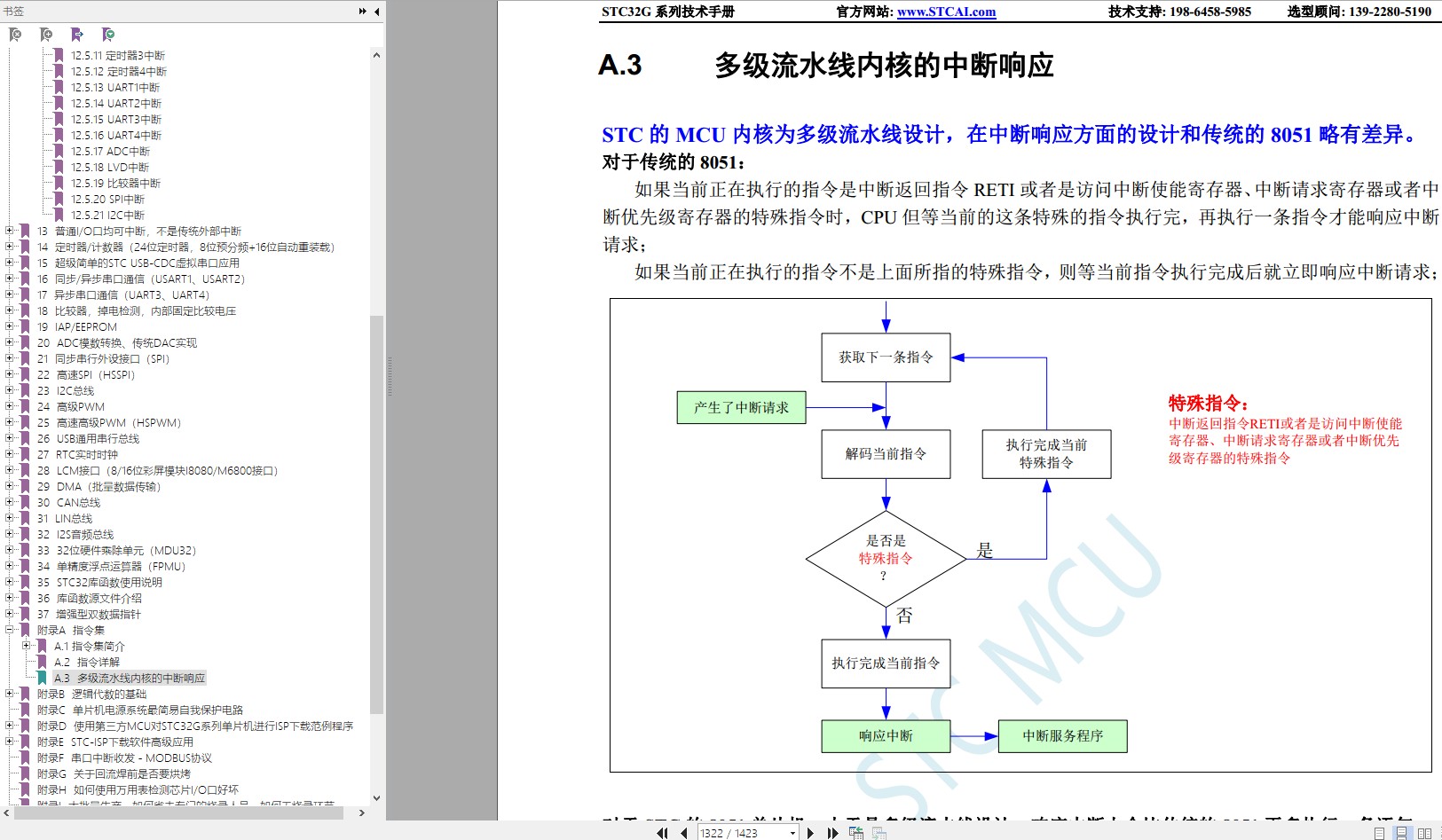Collapse the bookmarks panel with the left triangle
The height and width of the screenshot is (840, 1442).
click(x=377, y=12)
